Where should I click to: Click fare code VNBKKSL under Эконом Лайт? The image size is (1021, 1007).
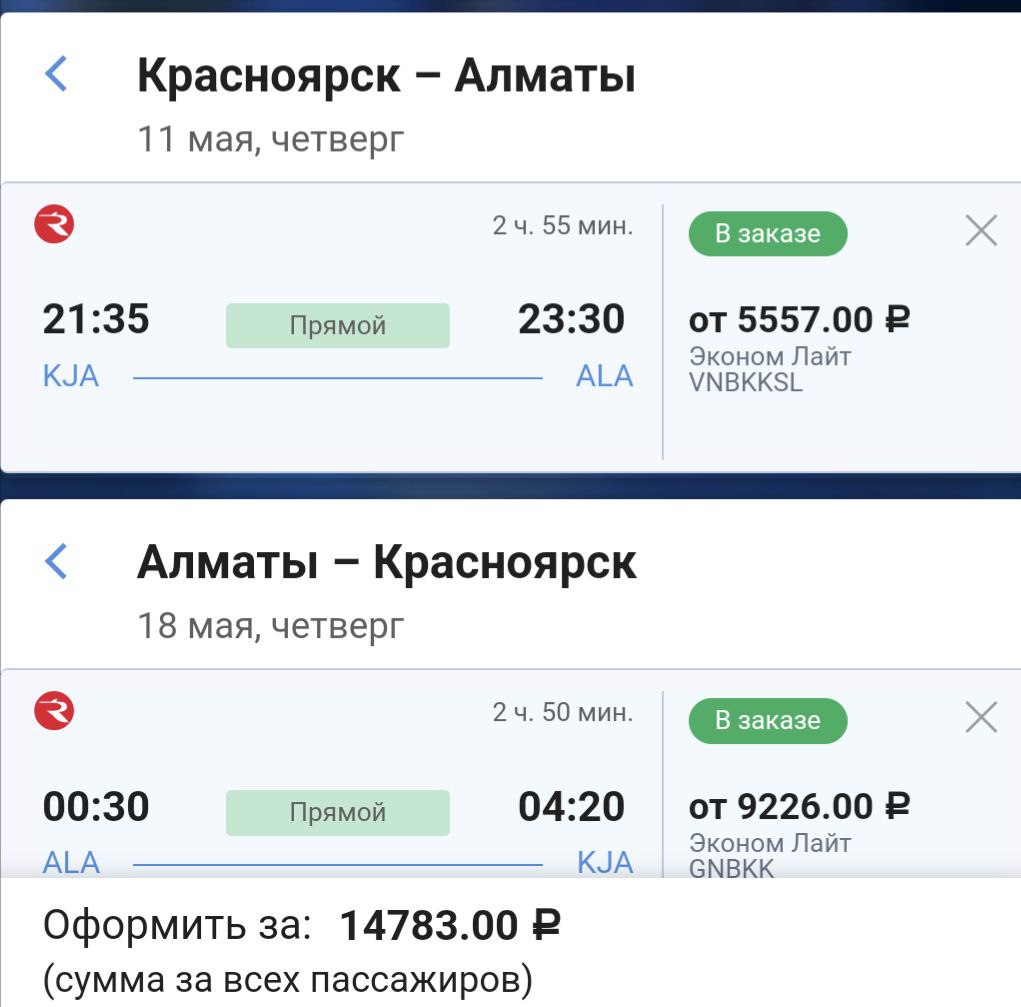(746, 382)
